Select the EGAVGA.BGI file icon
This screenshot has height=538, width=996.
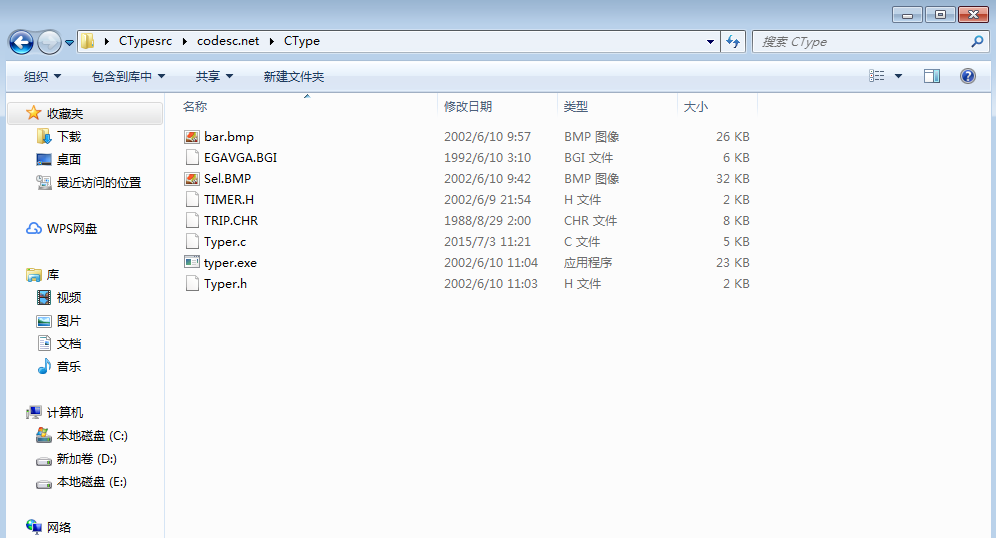(x=192, y=158)
